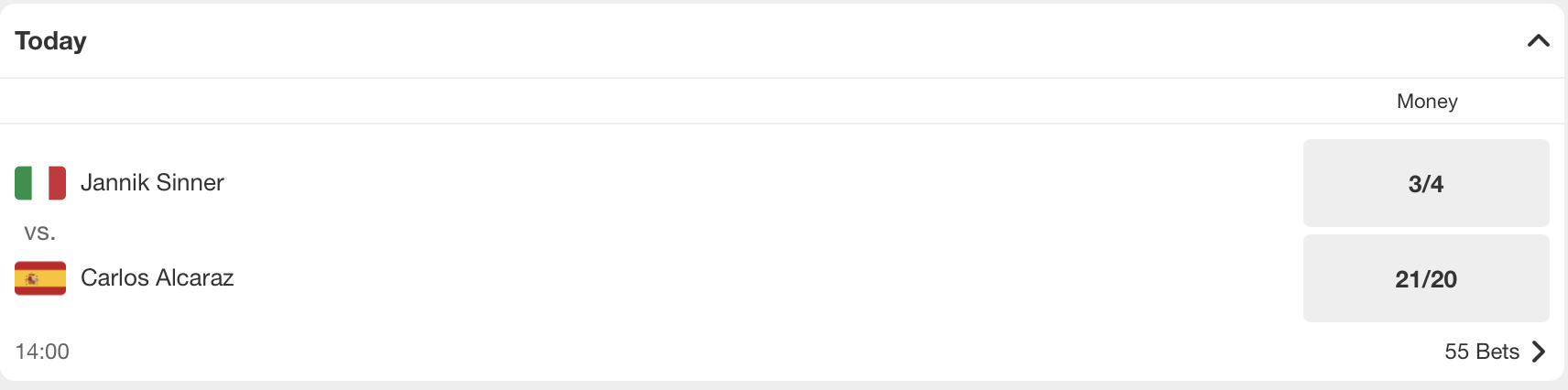
Task: Collapse the Today section chevron
Action: (x=1538, y=40)
